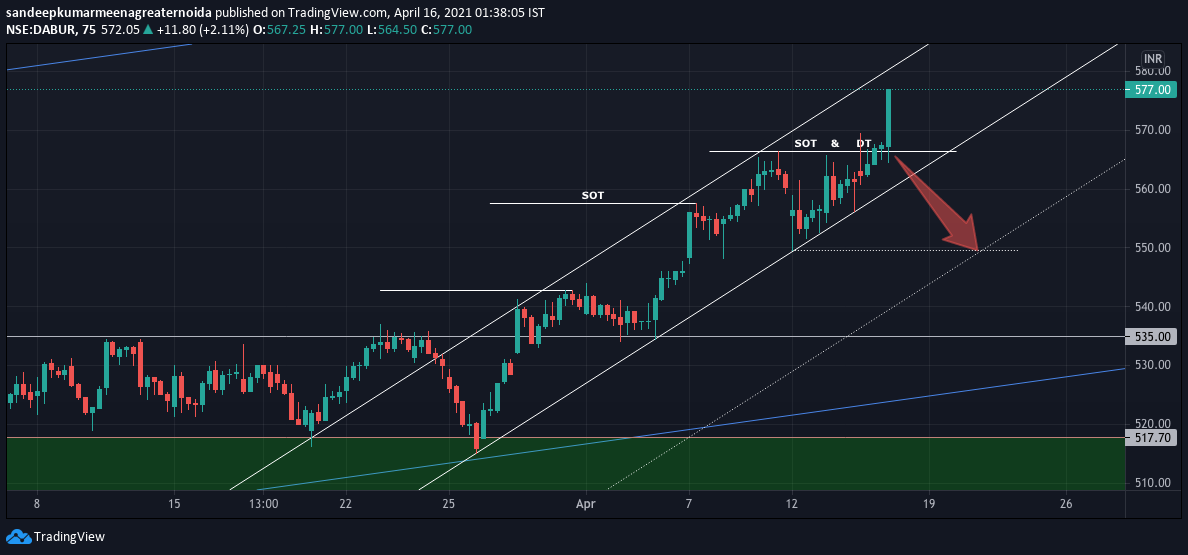Click the '26' date on time axis
Image resolution: width=1188 pixels, height=555 pixels.
1066,503
